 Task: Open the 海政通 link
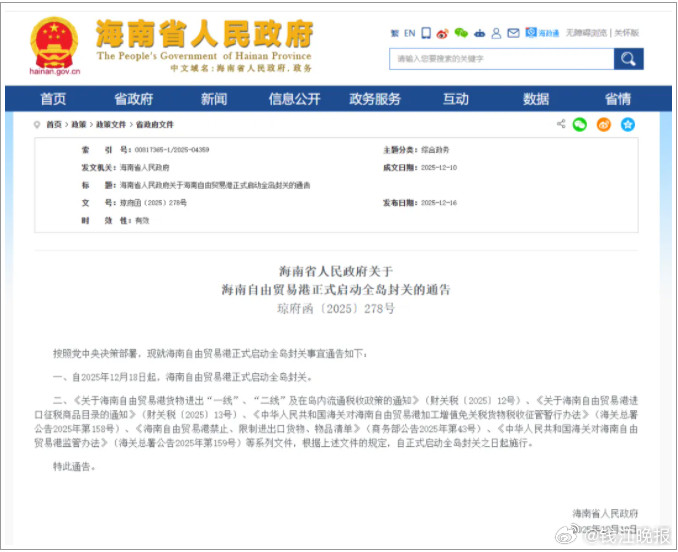(542, 33)
